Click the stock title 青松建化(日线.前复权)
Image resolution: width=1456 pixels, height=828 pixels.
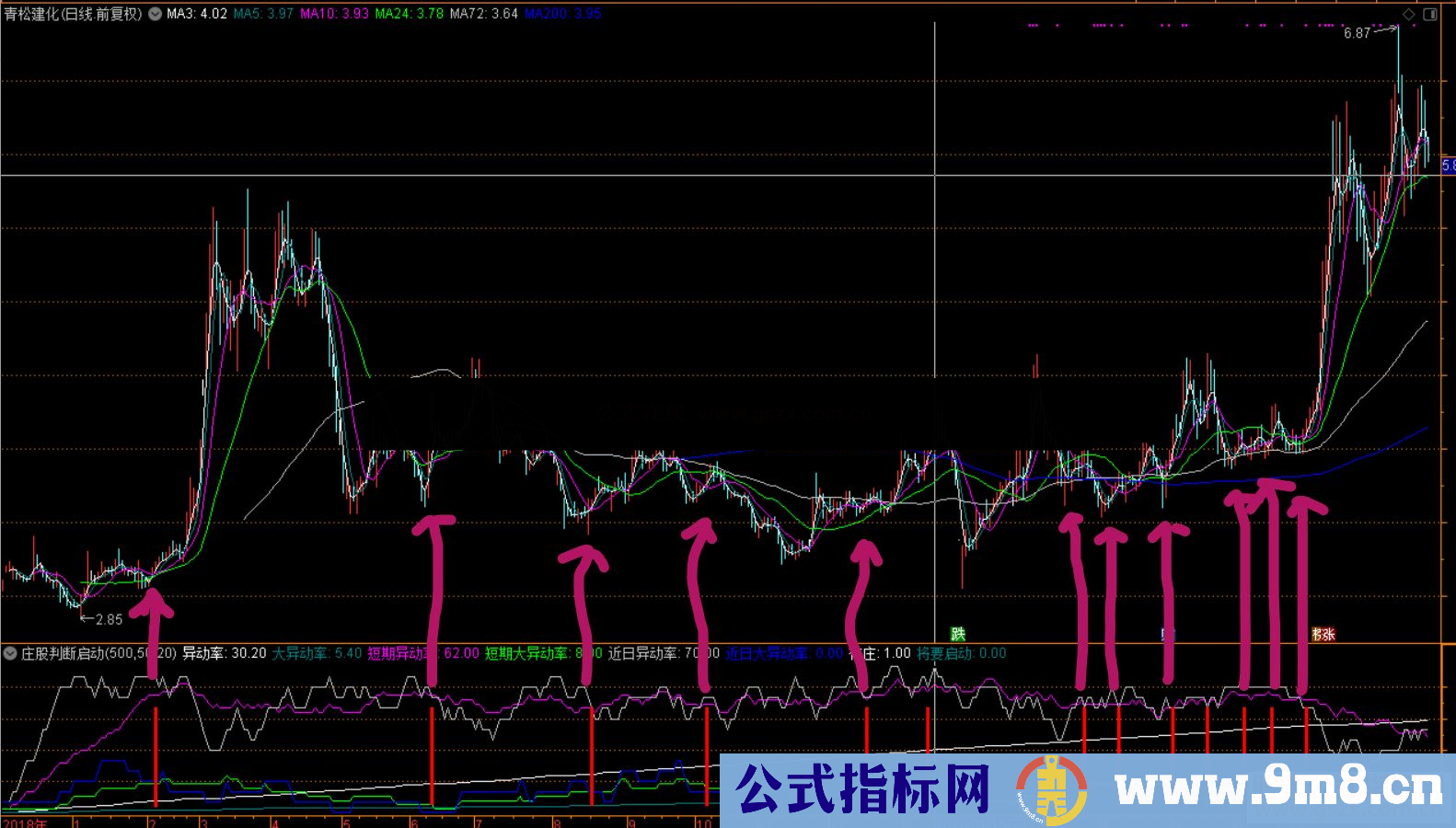click(x=73, y=14)
